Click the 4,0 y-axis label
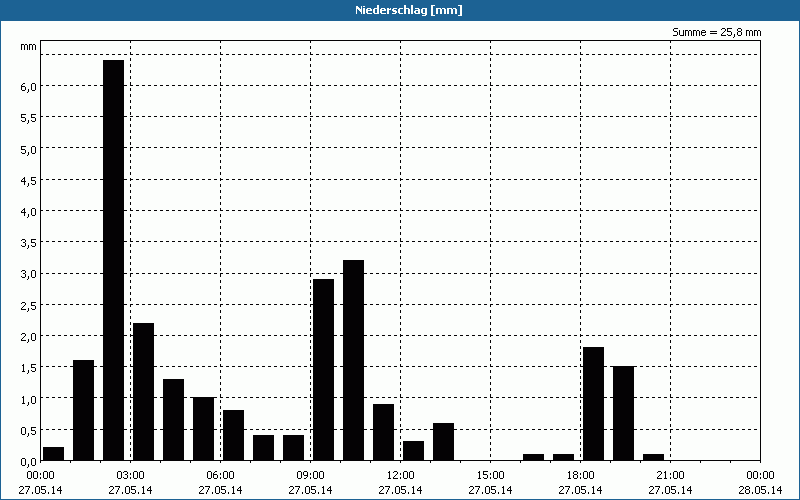The image size is (800, 500). point(29,212)
